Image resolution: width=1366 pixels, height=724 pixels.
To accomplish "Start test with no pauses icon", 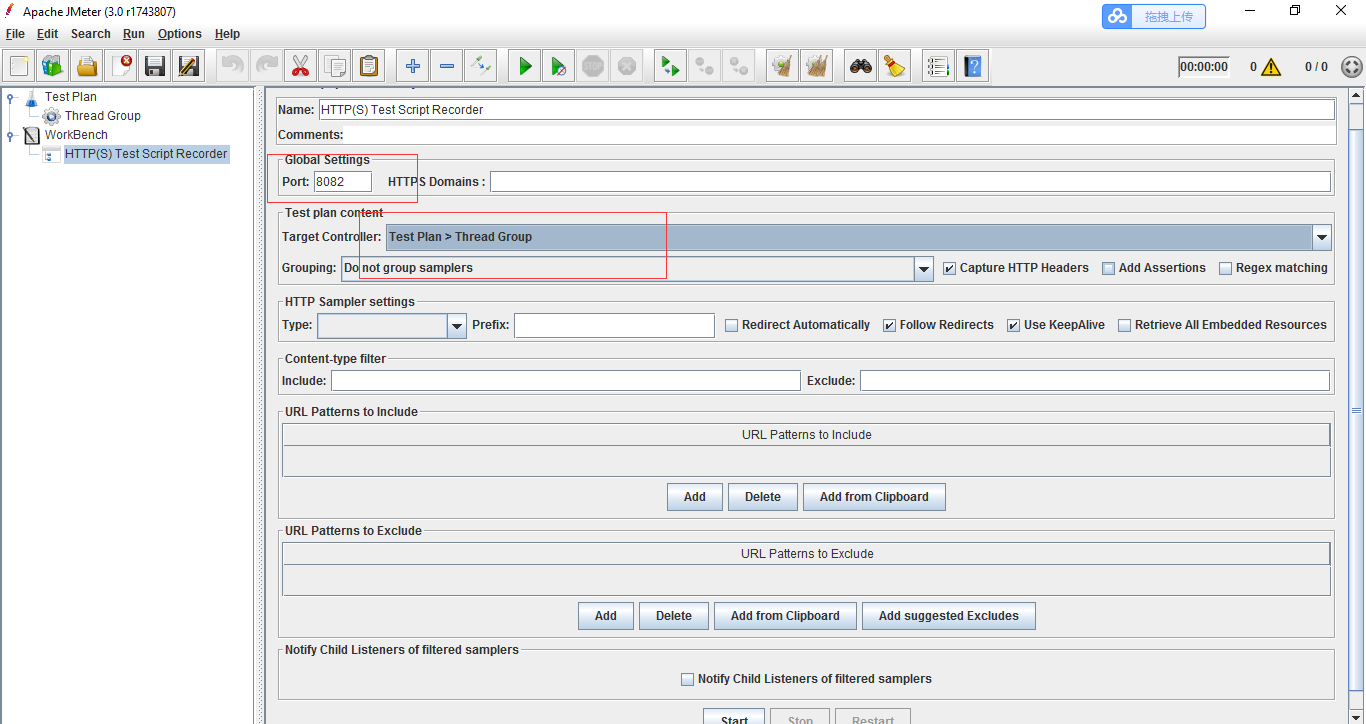I will click(x=559, y=66).
